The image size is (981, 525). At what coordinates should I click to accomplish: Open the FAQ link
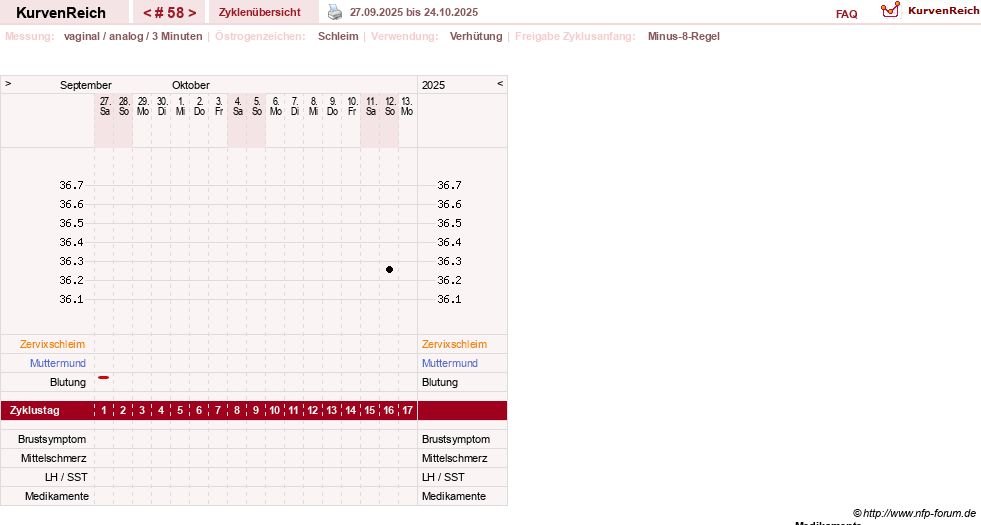846,14
